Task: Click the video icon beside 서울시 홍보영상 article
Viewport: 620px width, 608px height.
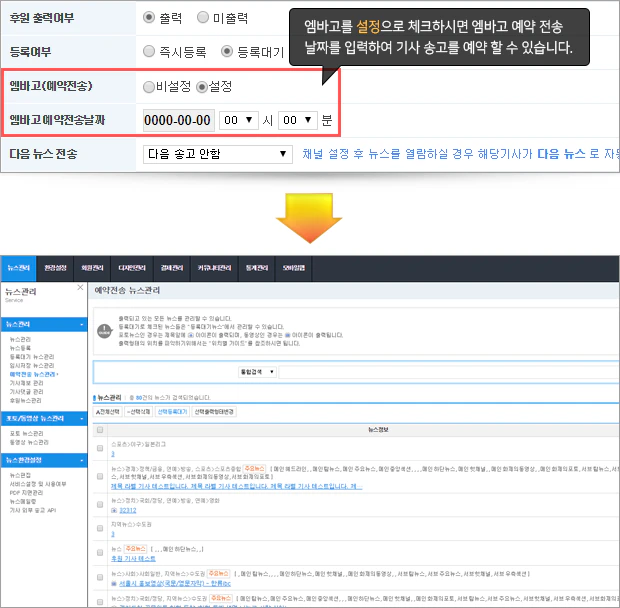Action: pos(114,583)
